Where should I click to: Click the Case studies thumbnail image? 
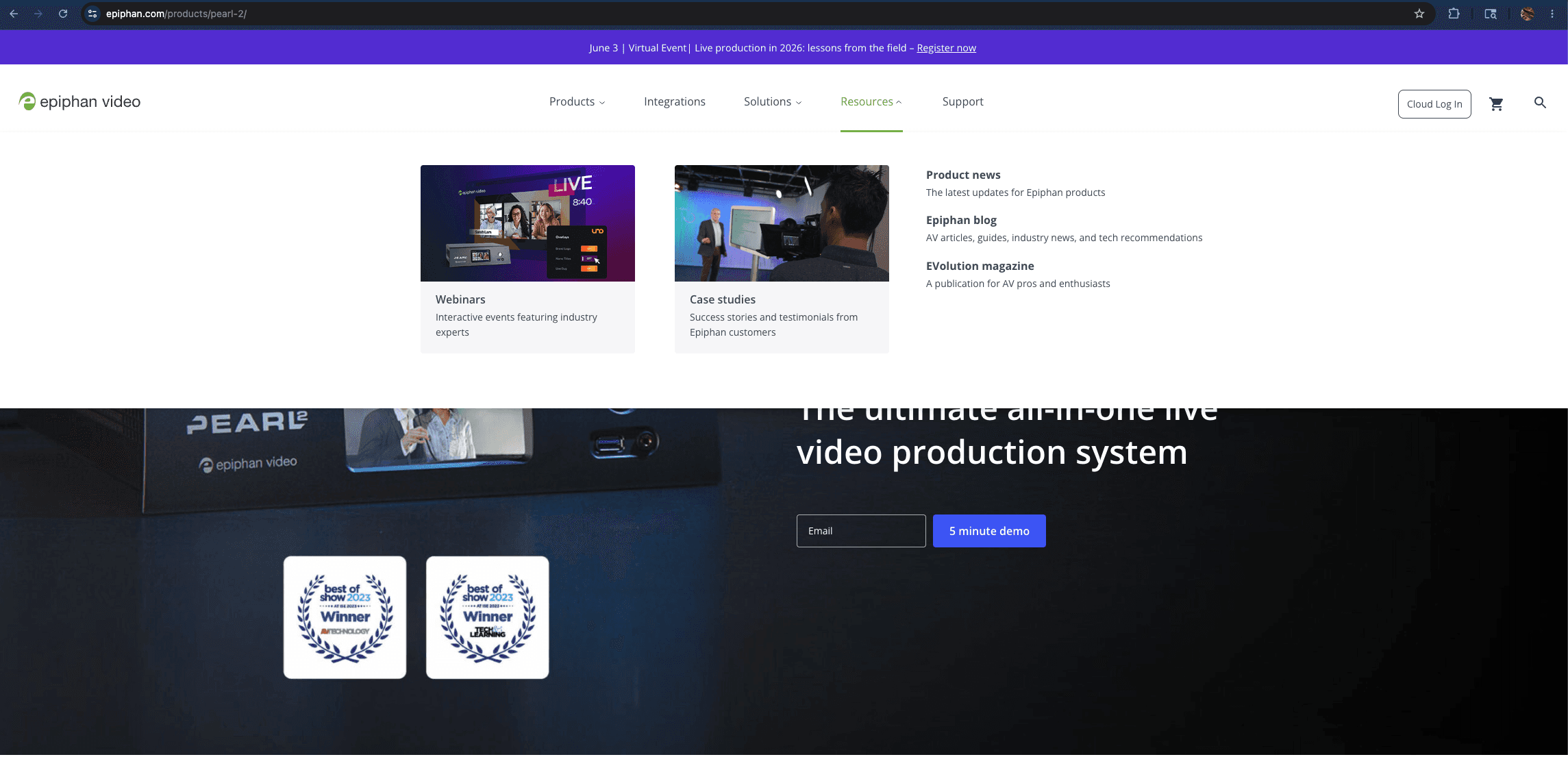pyautogui.click(x=782, y=223)
